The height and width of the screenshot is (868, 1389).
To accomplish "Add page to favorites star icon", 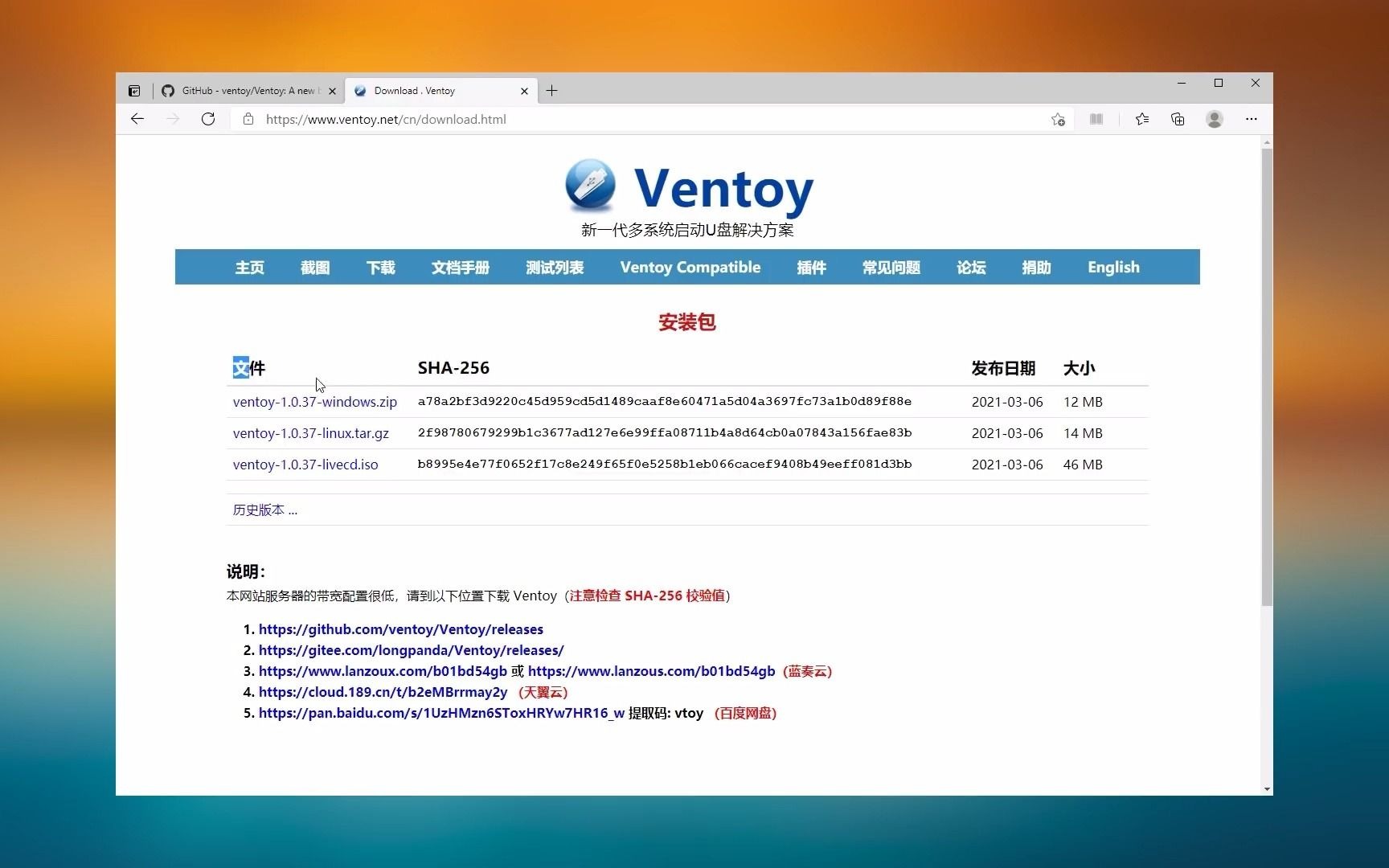I will pos(1058,119).
